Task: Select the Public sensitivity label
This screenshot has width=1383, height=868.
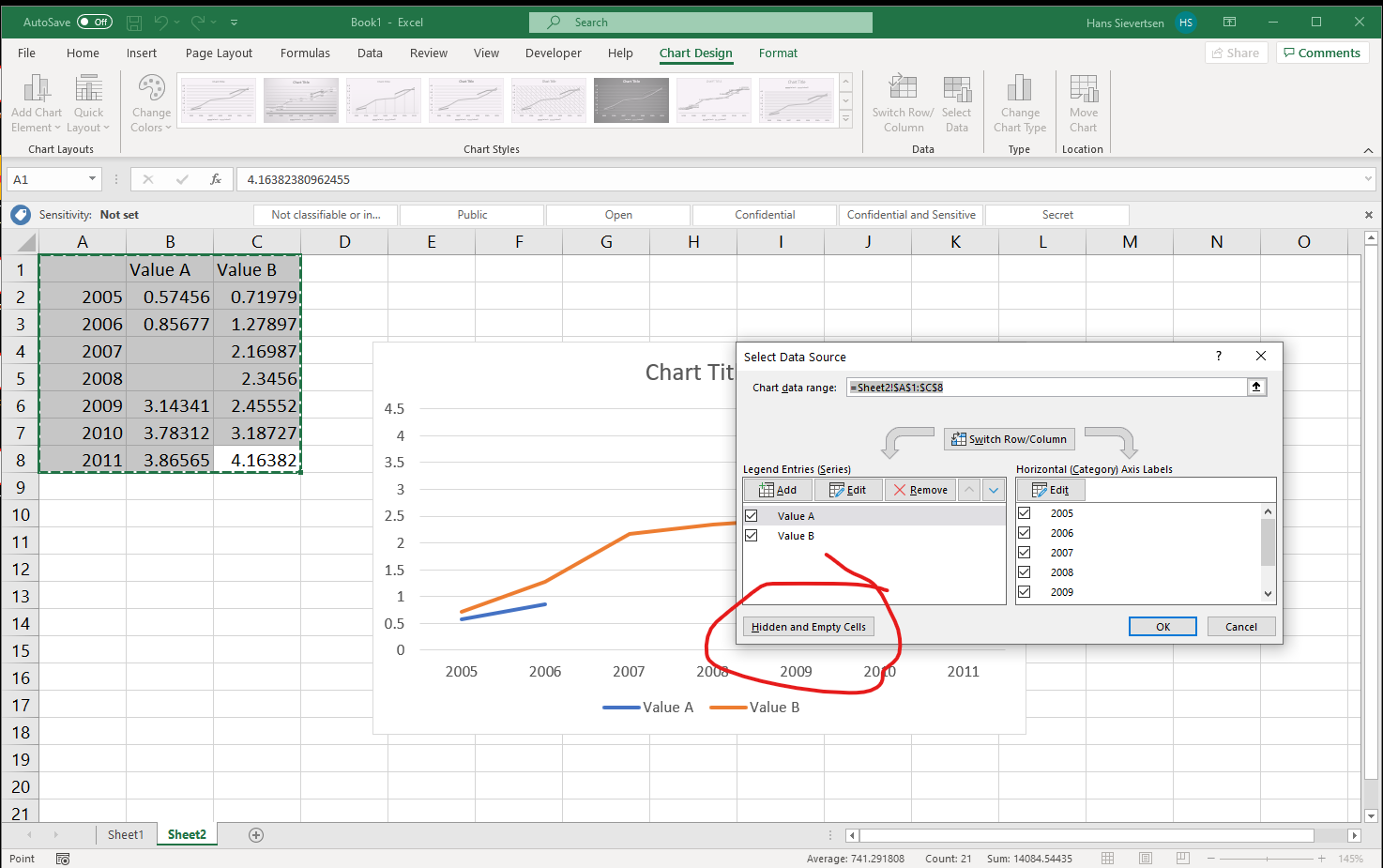Action: tap(472, 215)
